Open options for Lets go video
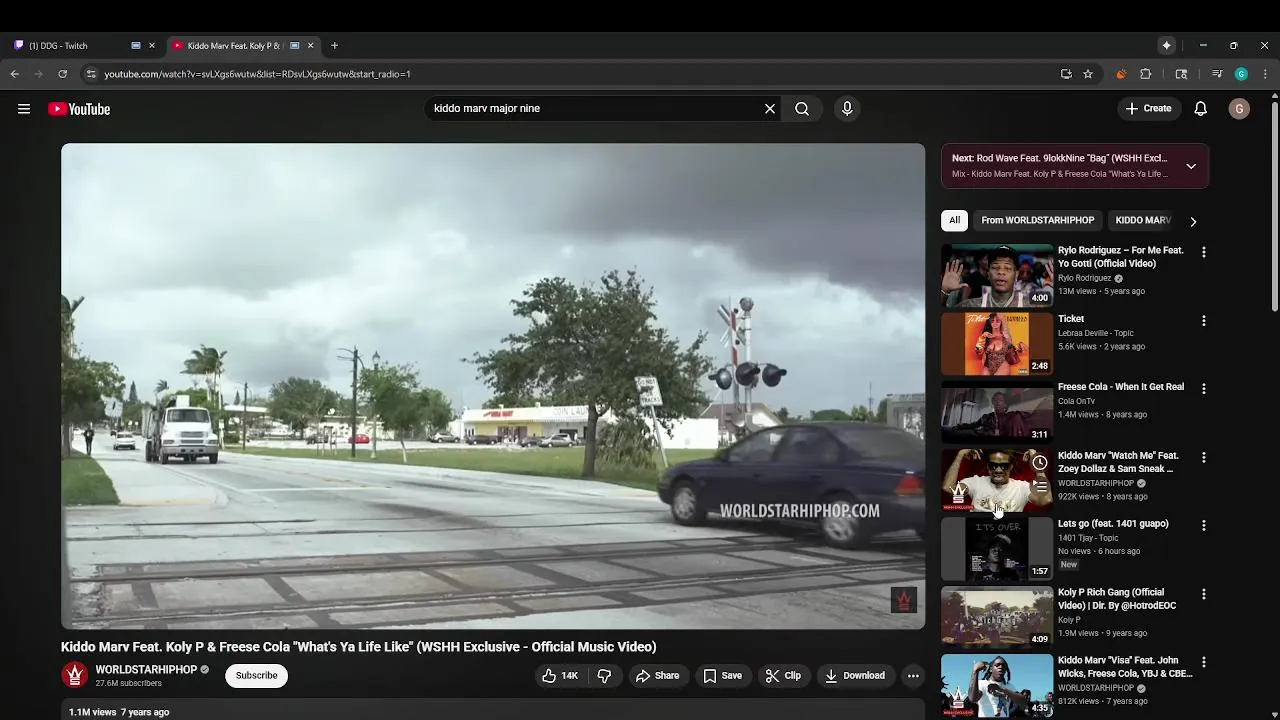 [1204, 526]
